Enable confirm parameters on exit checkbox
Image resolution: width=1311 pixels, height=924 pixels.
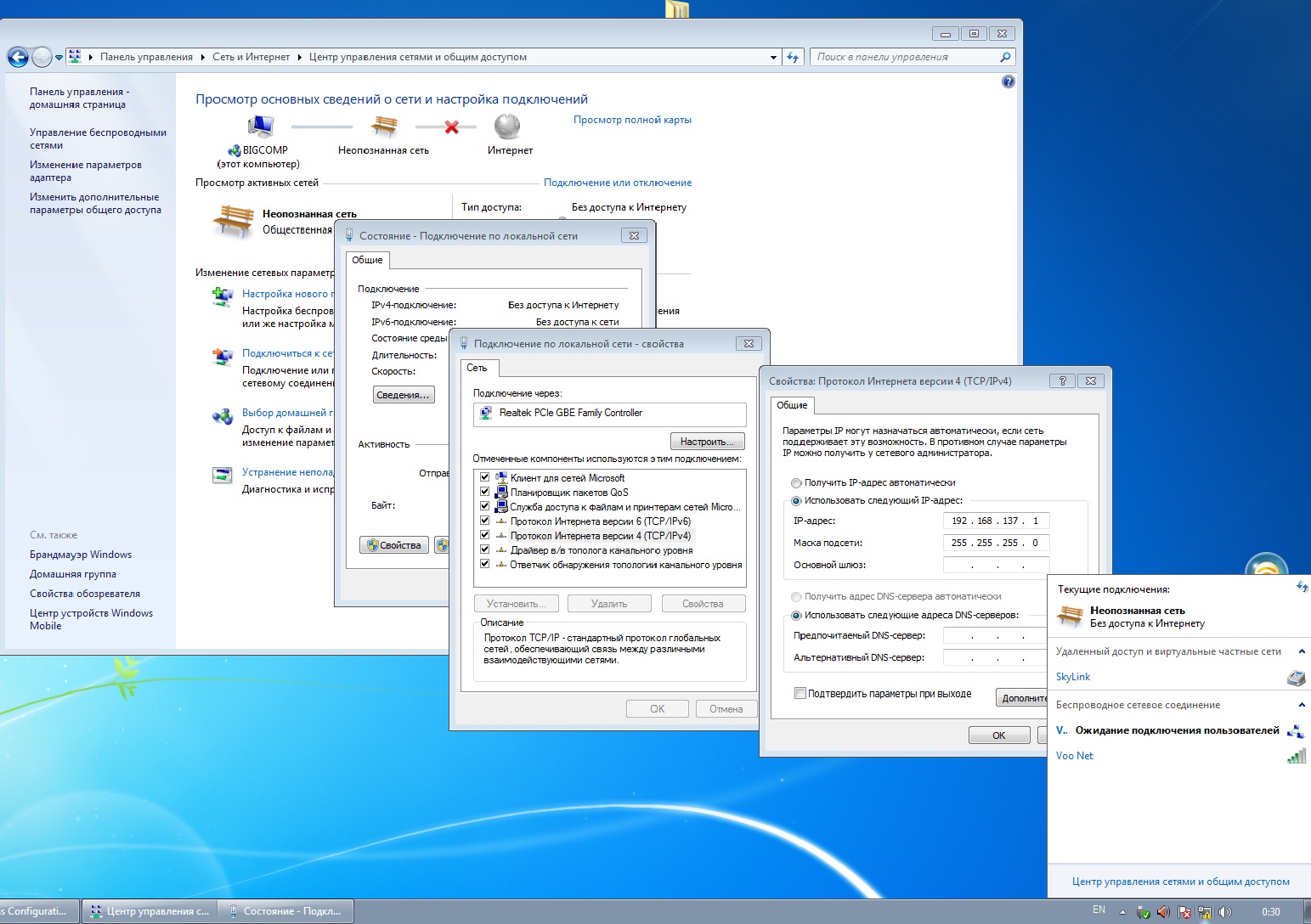800,693
